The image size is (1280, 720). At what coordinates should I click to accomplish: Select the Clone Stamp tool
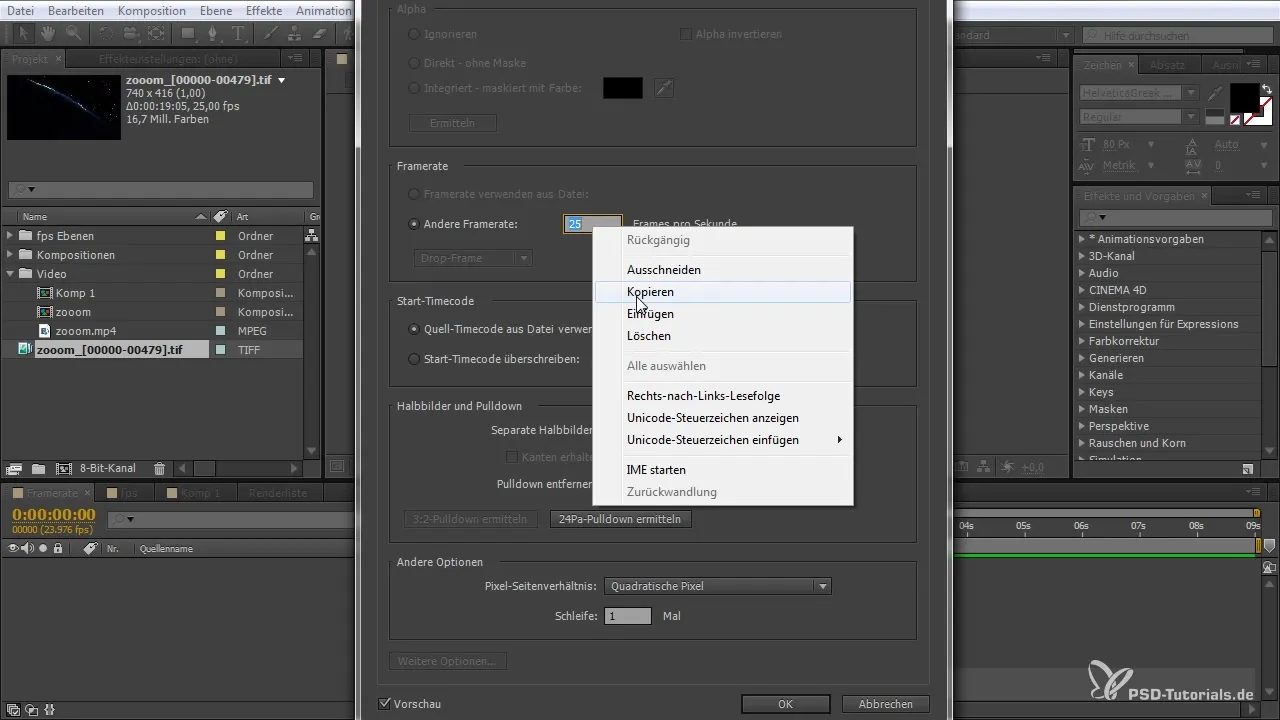(297, 33)
